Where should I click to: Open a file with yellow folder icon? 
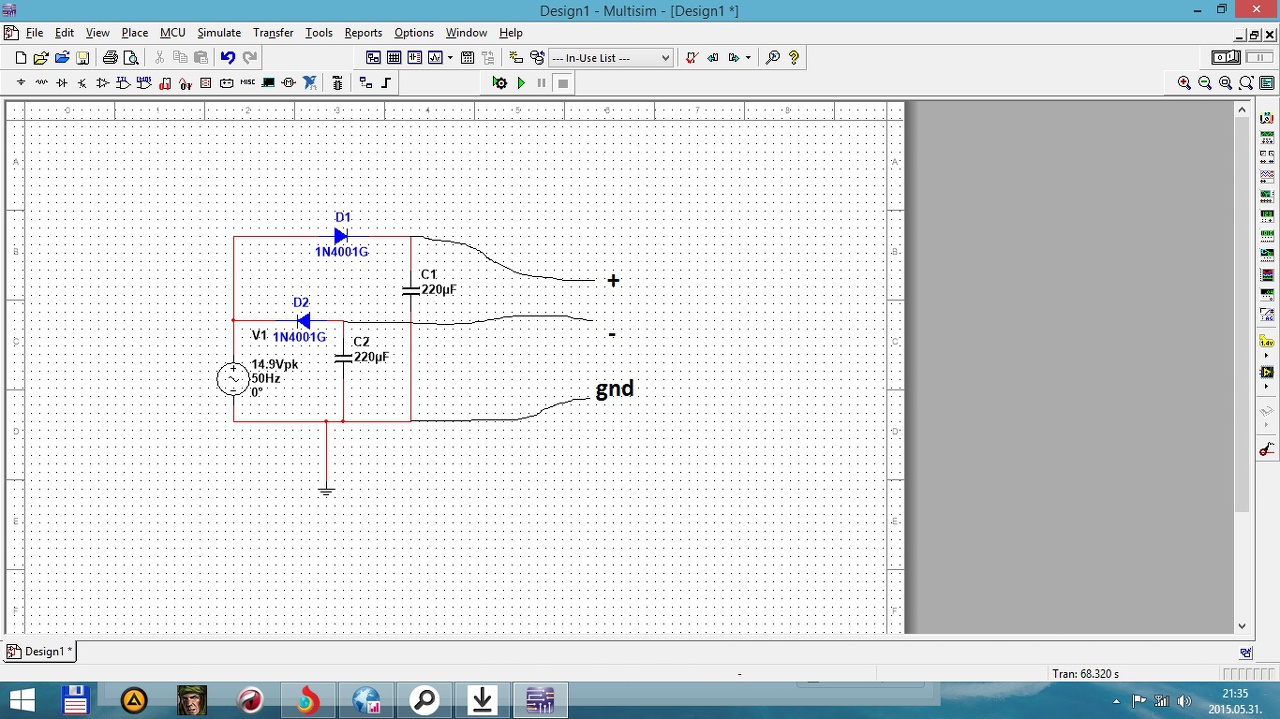click(x=41, y=58)
